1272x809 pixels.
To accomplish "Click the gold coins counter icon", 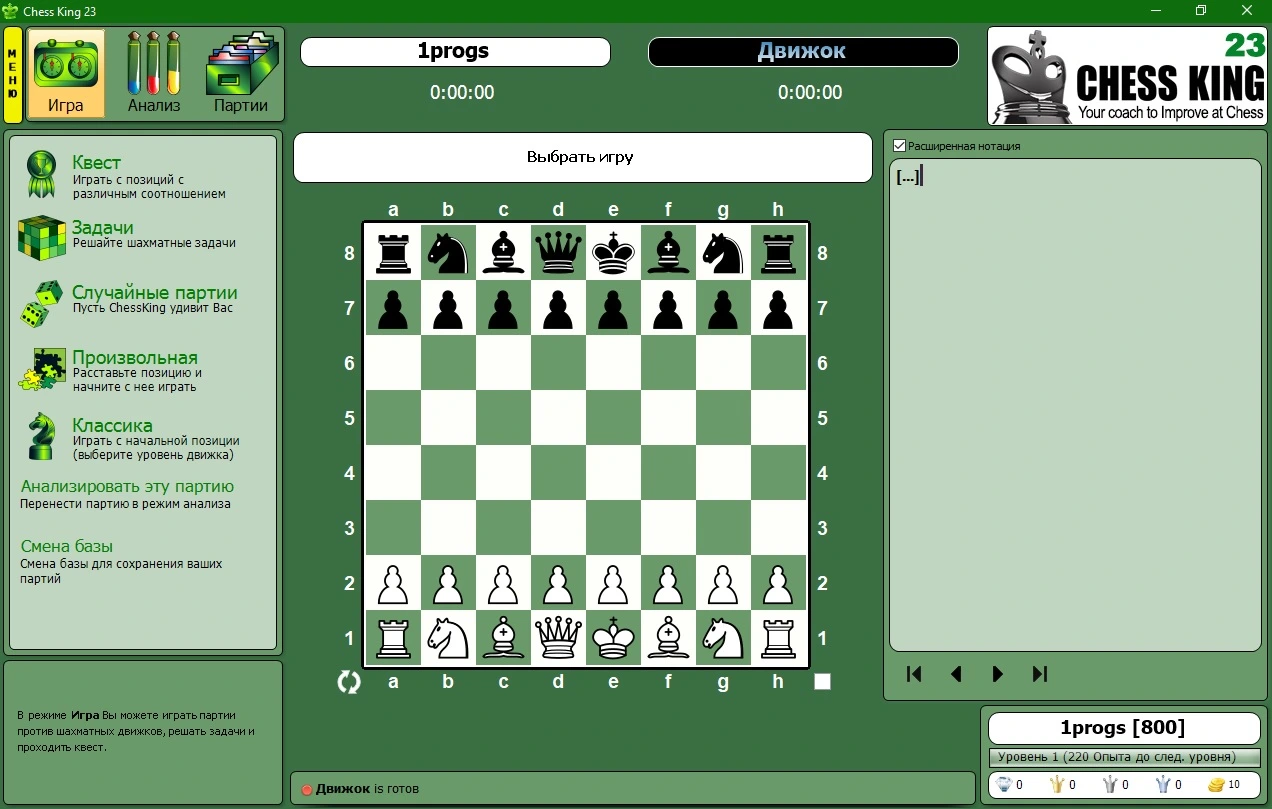I will (x=1216, y=785).
